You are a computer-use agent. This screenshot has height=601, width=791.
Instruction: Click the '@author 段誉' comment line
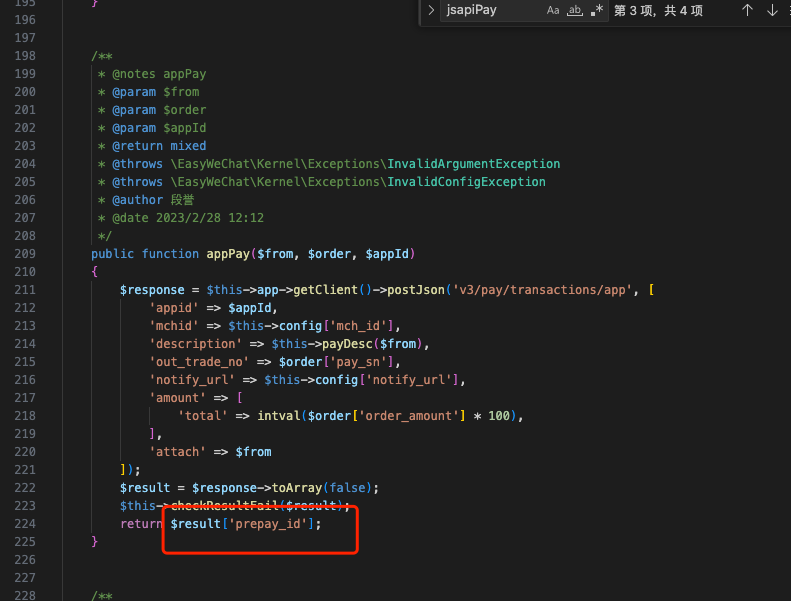coord(153,200)
